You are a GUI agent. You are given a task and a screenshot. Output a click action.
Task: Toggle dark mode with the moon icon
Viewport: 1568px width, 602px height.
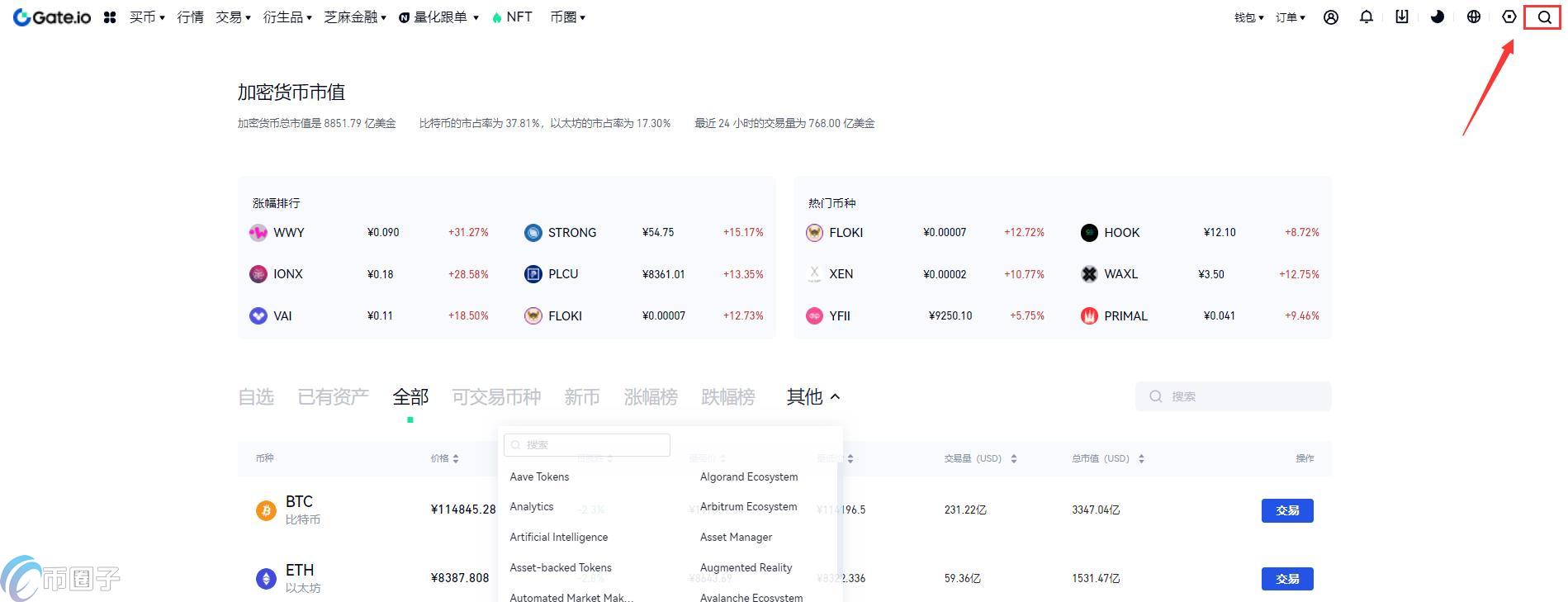1438,17
